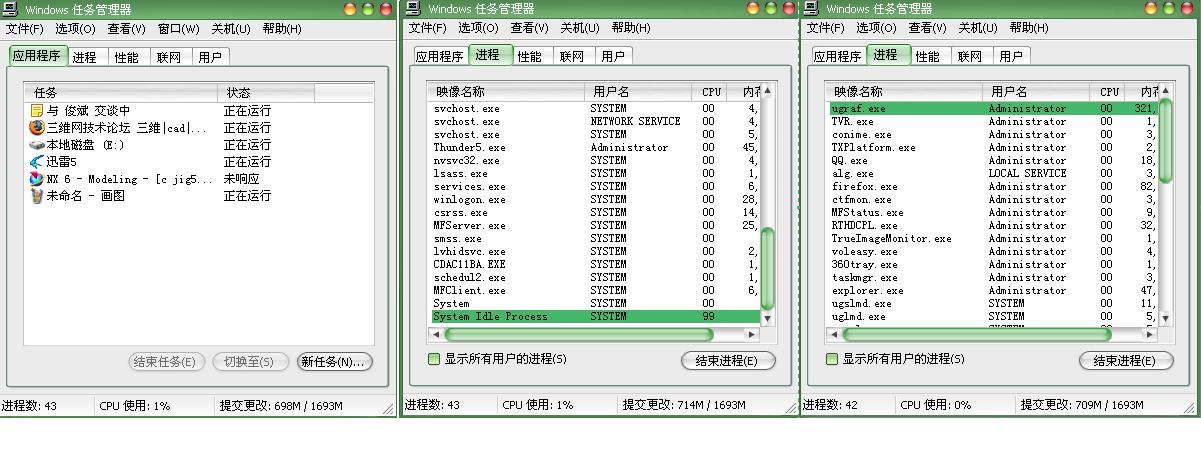The width and height of the screenshot is (1201, 450).
Task: Switch to 性能 tab in left window
Action: tap(127, 57)
